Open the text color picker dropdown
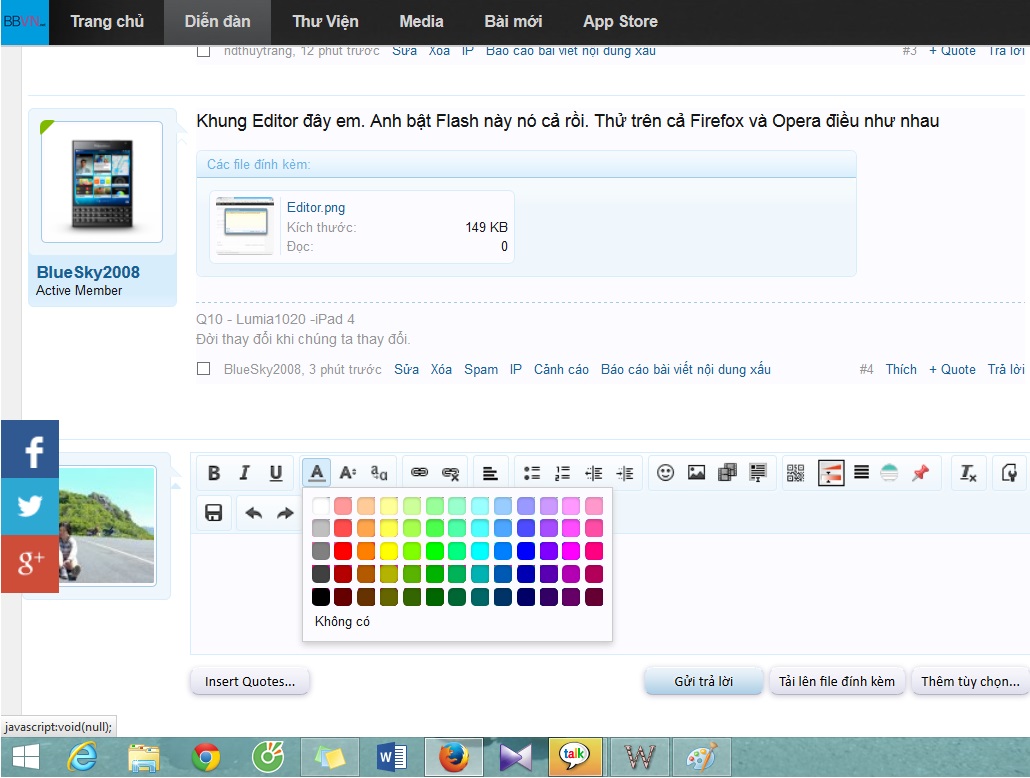 pyautogui.click(x=317, y=473)
